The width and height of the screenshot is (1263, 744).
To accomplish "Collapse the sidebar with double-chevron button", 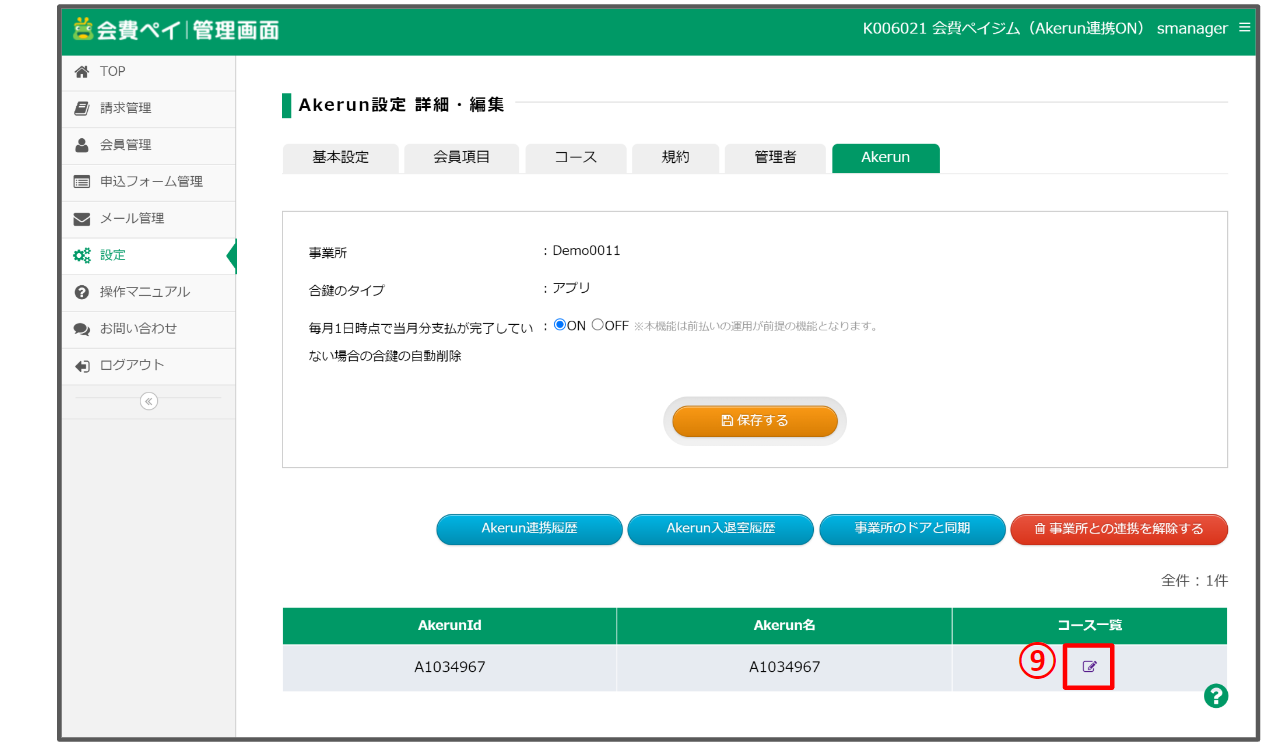I will (149, 401).
